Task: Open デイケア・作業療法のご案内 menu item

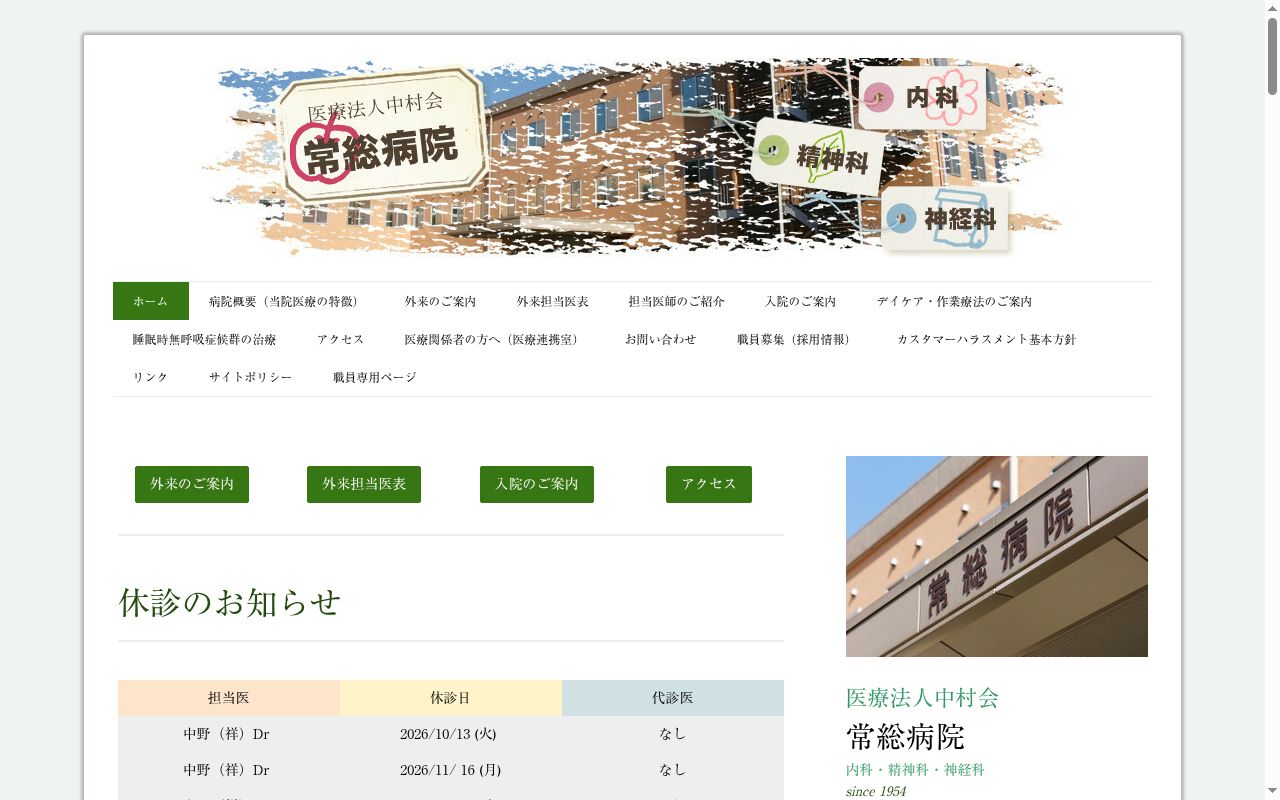Action: tap(955, 301)
